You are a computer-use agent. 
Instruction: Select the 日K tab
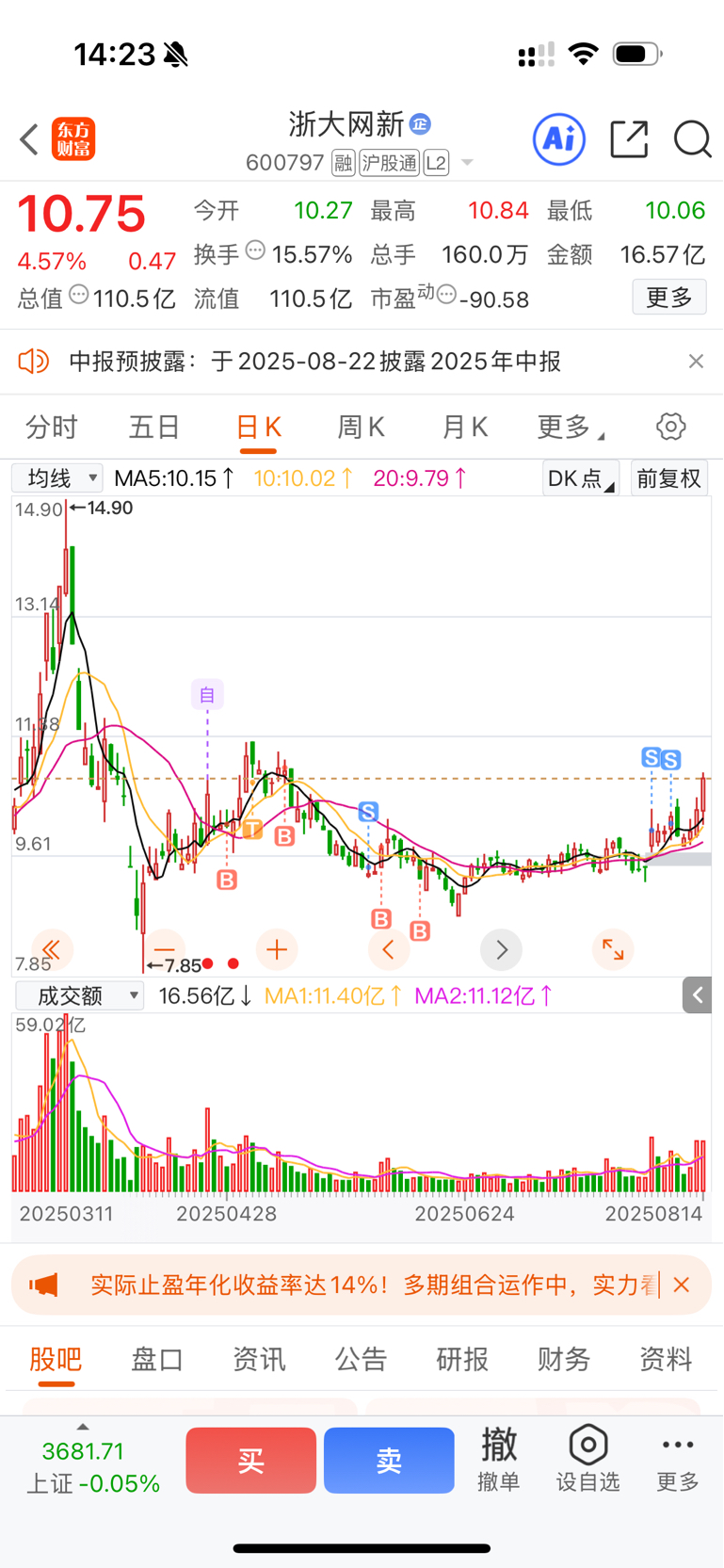click(x=259, y=428)
